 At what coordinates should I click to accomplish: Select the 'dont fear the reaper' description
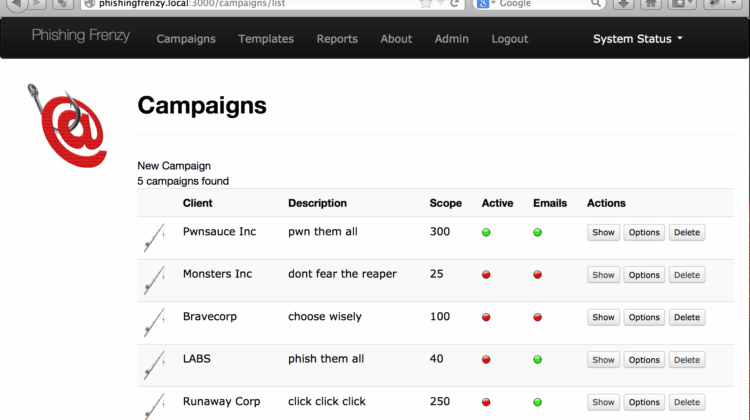coord(342,274)
